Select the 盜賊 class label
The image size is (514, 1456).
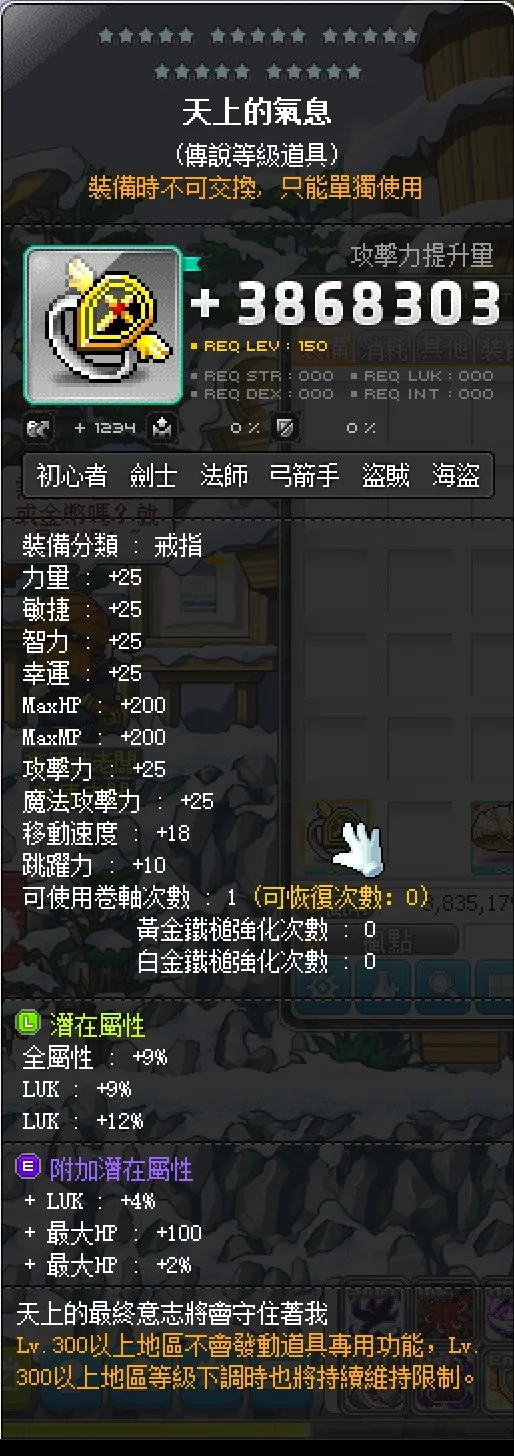tap(386, 476)
